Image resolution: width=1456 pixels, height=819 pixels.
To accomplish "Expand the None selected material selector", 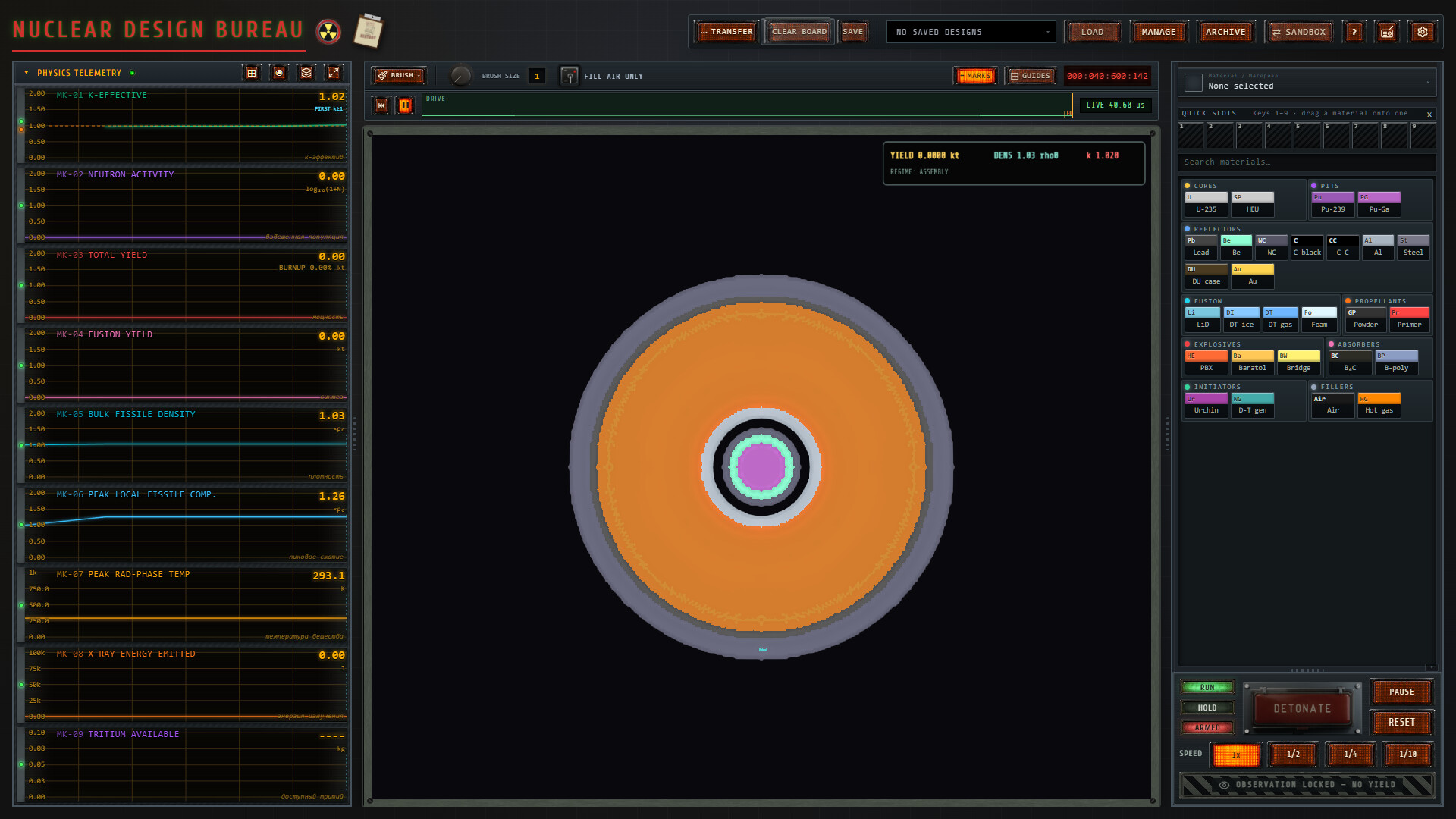I will point(1307,82).
